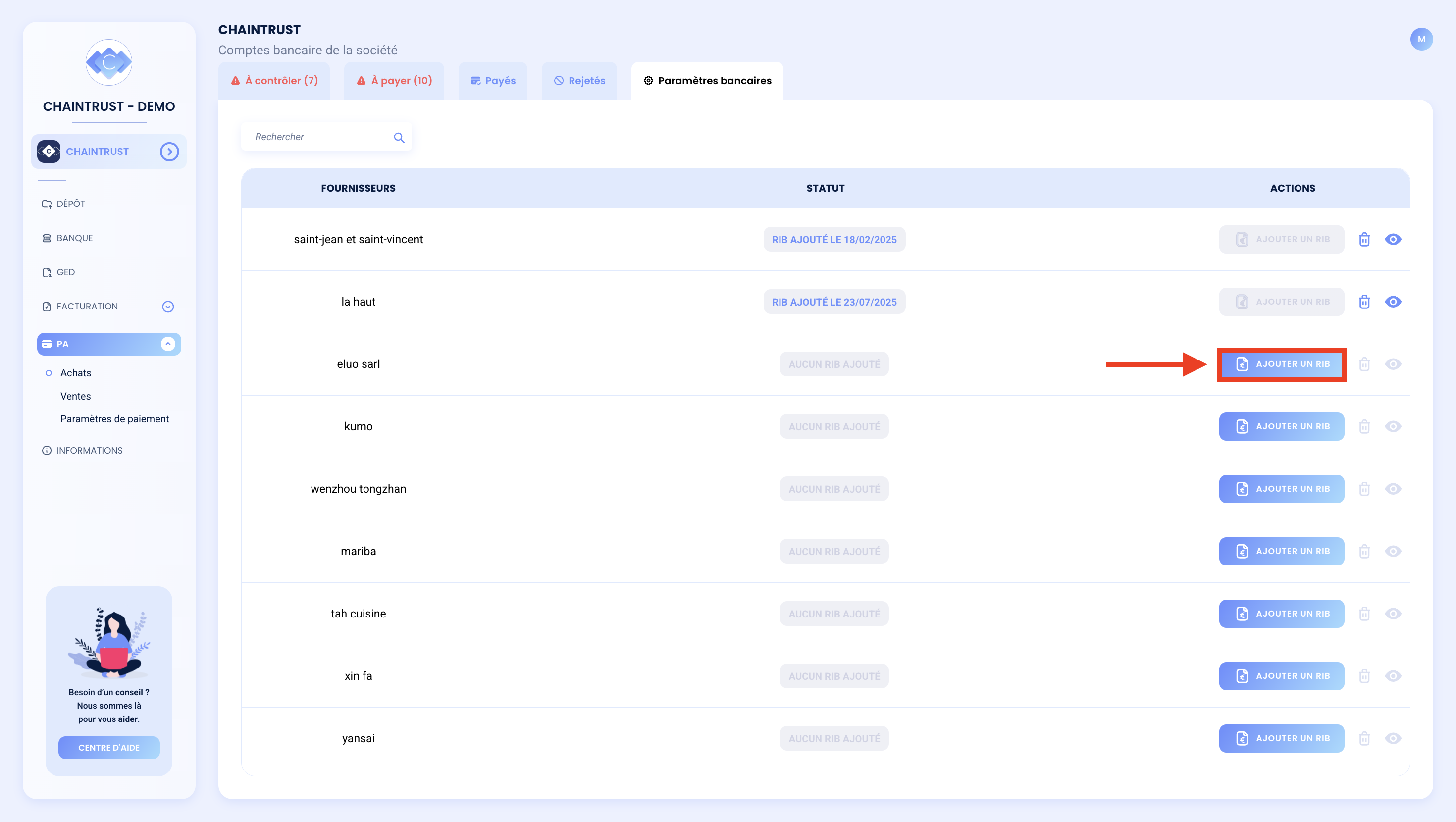Click RIB ajouté le 23/07/2025 badge
1456x822 pixels.
[x=834, y=302]
